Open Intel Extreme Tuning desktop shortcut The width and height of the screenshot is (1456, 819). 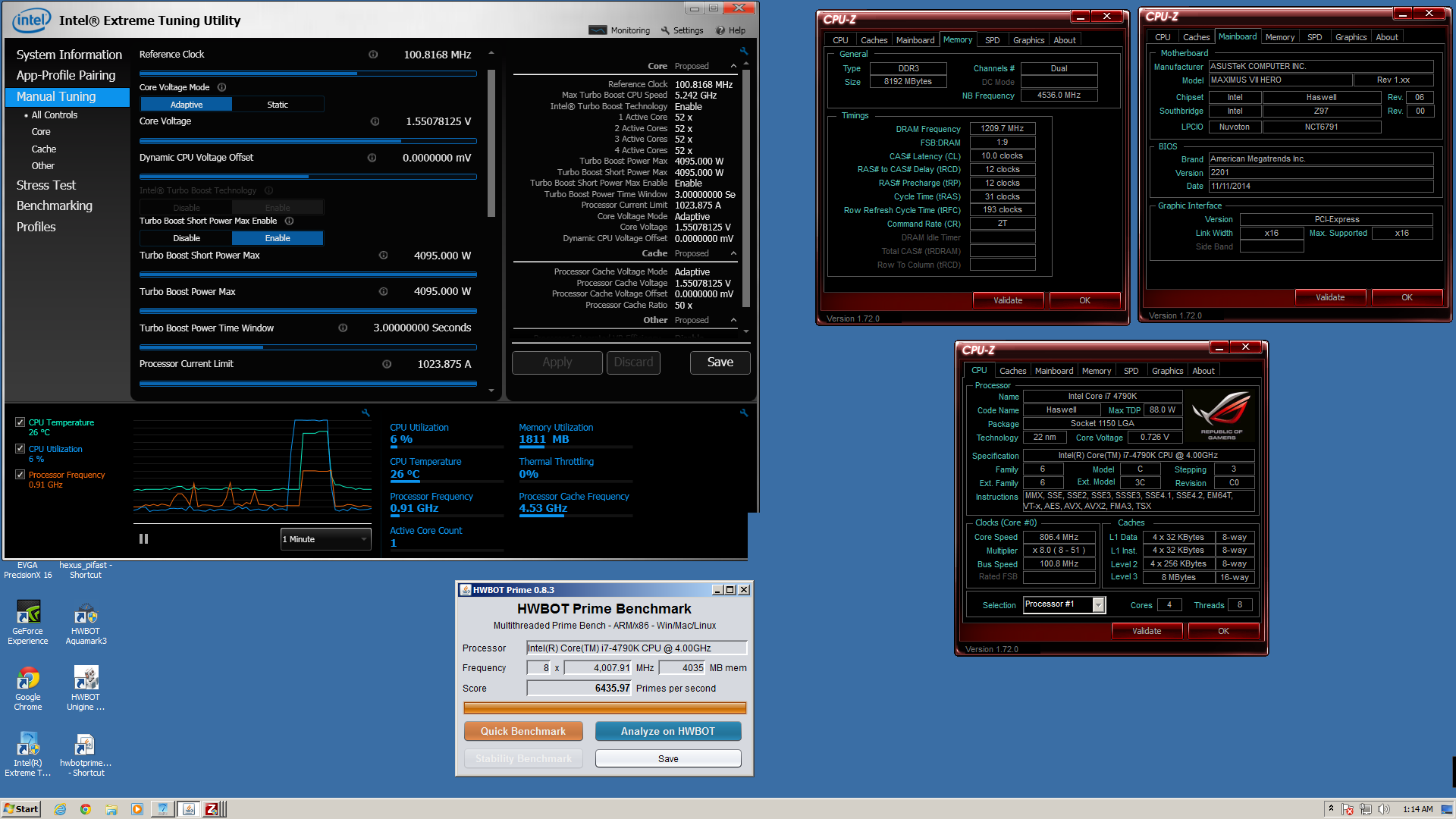click(28, 755)
